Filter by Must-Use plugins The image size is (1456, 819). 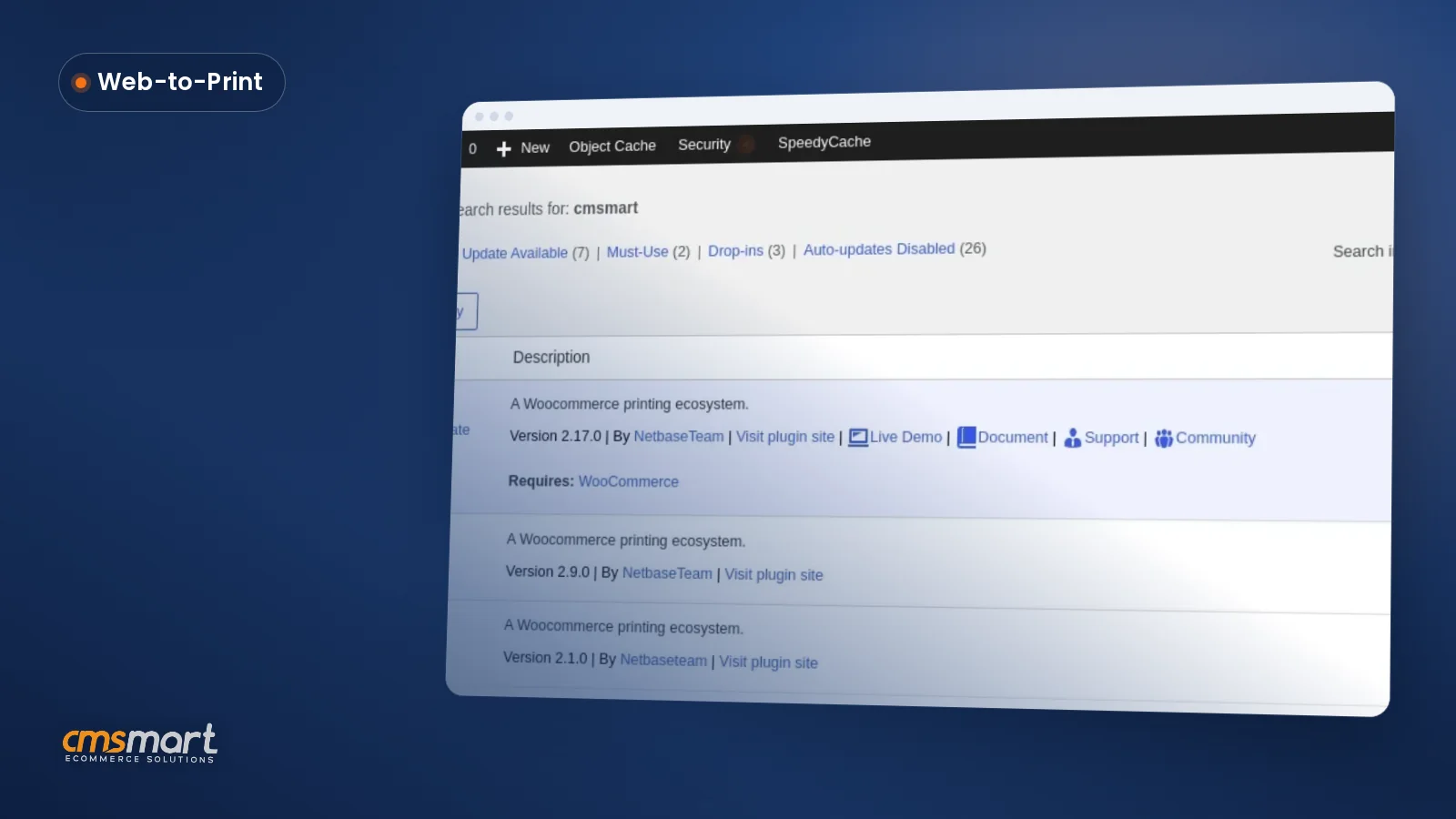(x=638, y=252)
